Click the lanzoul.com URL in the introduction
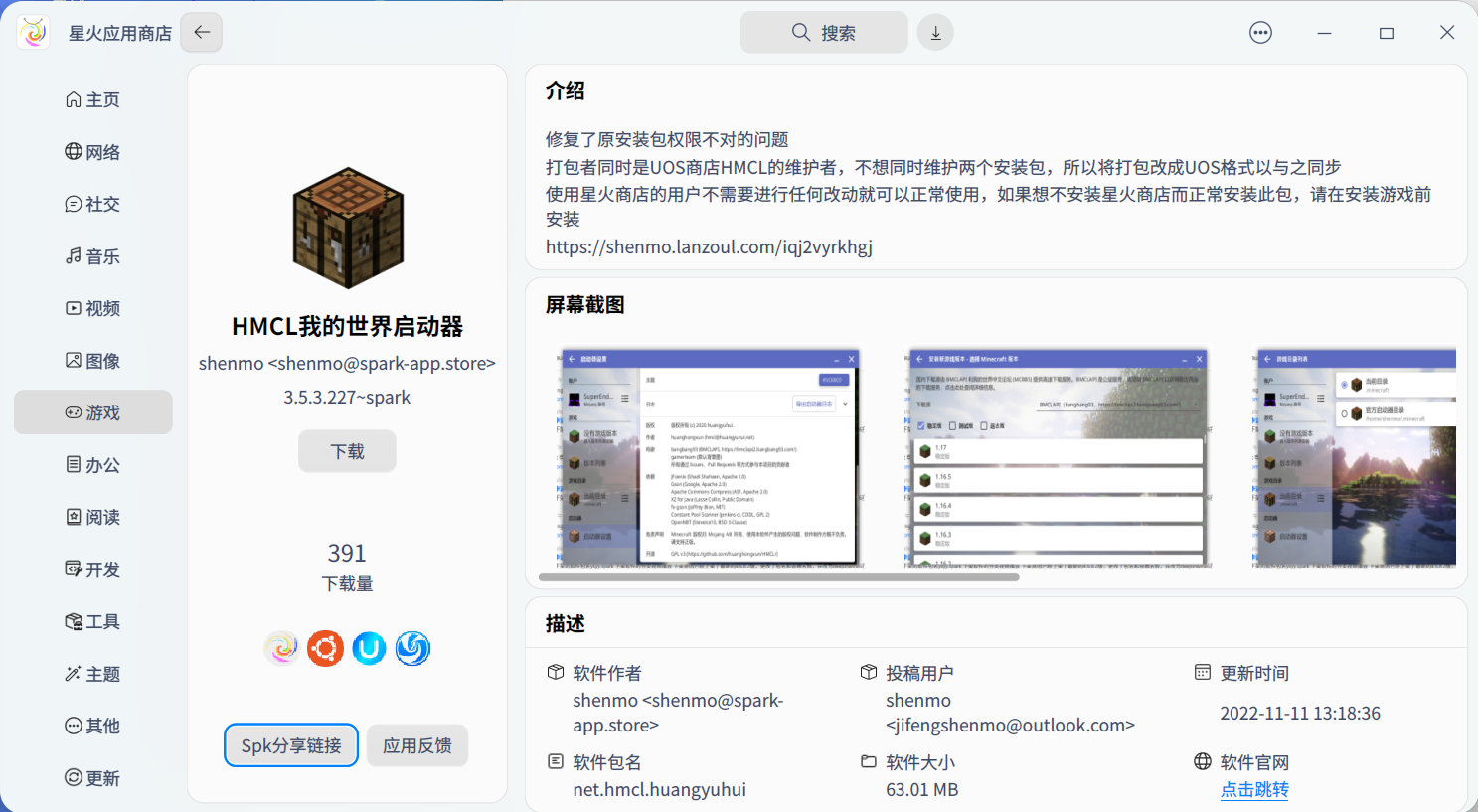 (x=709, y=246)
